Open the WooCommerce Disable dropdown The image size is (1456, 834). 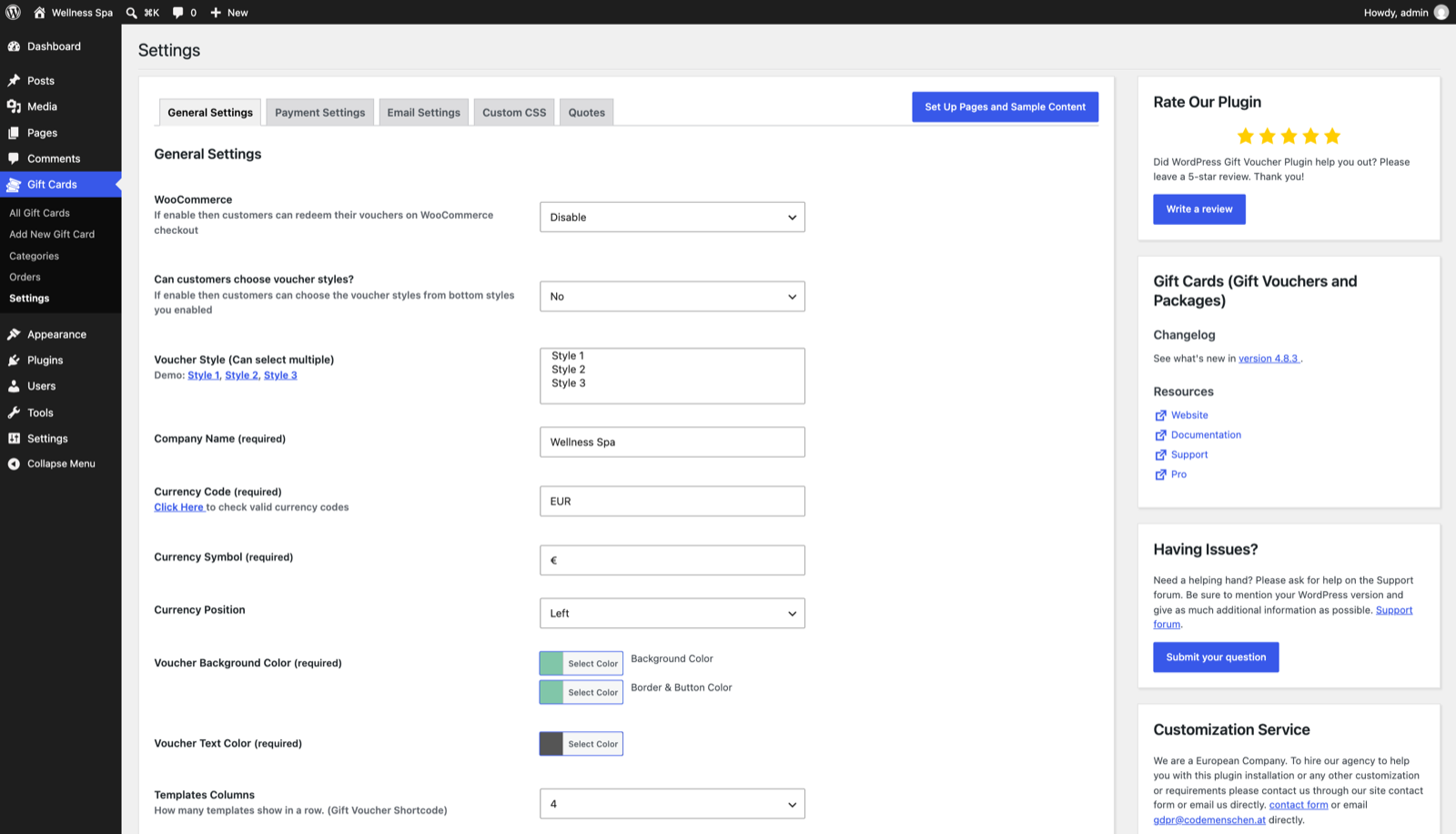[x=672, y=217]
